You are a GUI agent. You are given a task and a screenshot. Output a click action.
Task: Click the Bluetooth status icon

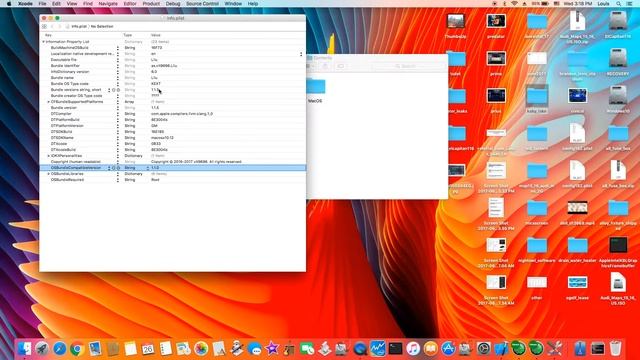[504, 4]
